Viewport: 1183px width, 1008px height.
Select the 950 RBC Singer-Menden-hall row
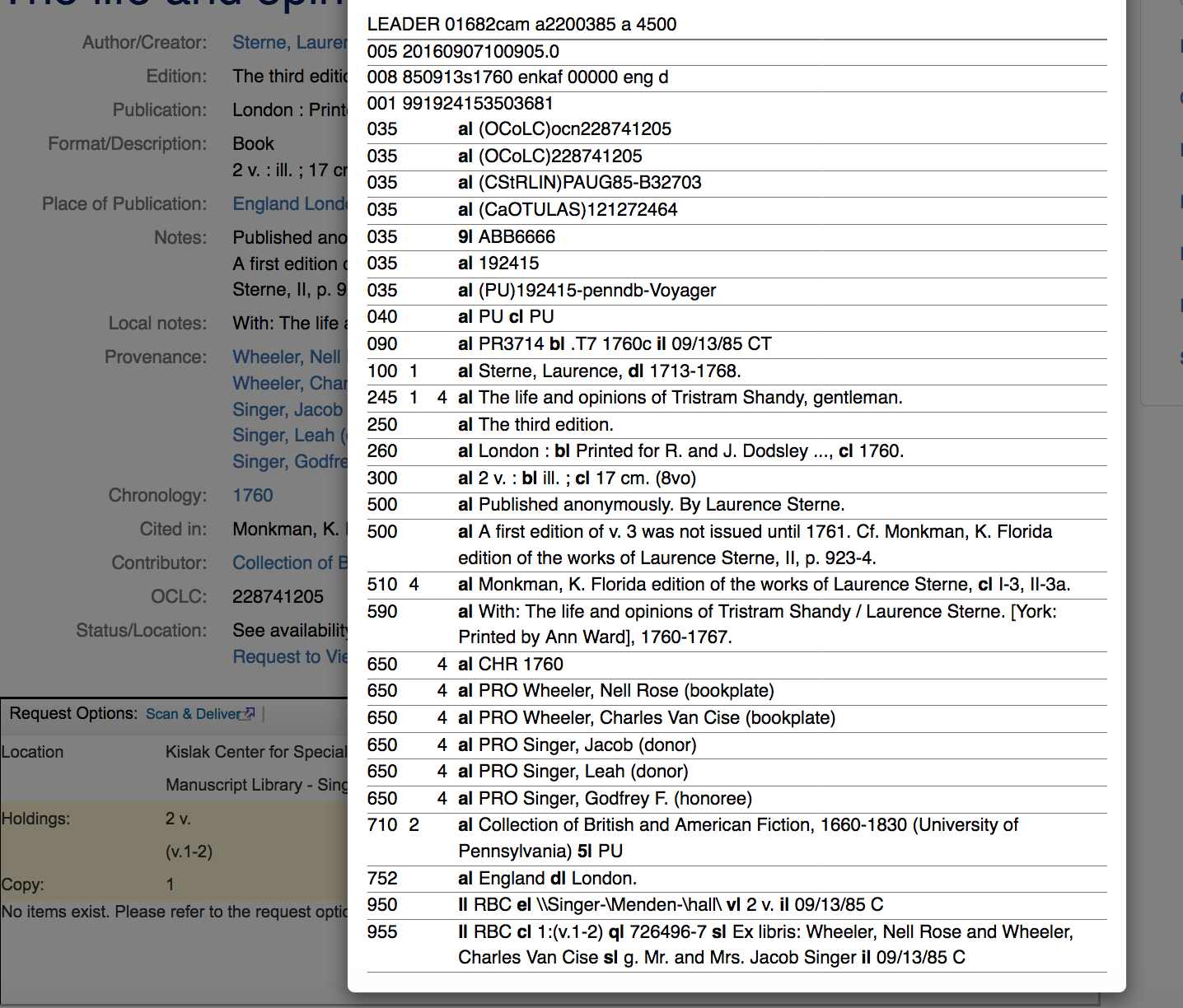coord(736,905)
